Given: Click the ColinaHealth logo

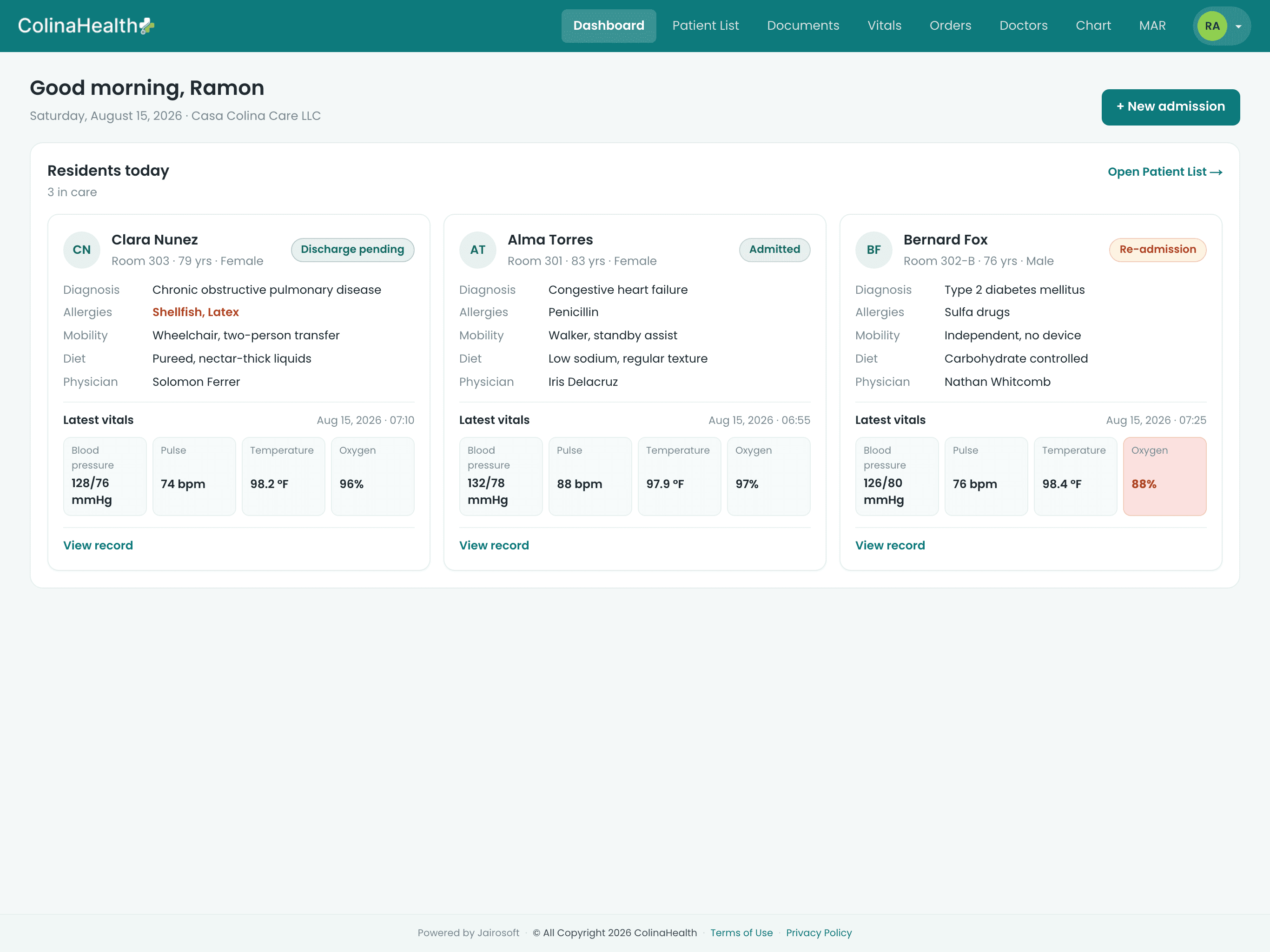Looking at the screenshot, I should pos(86,26).
